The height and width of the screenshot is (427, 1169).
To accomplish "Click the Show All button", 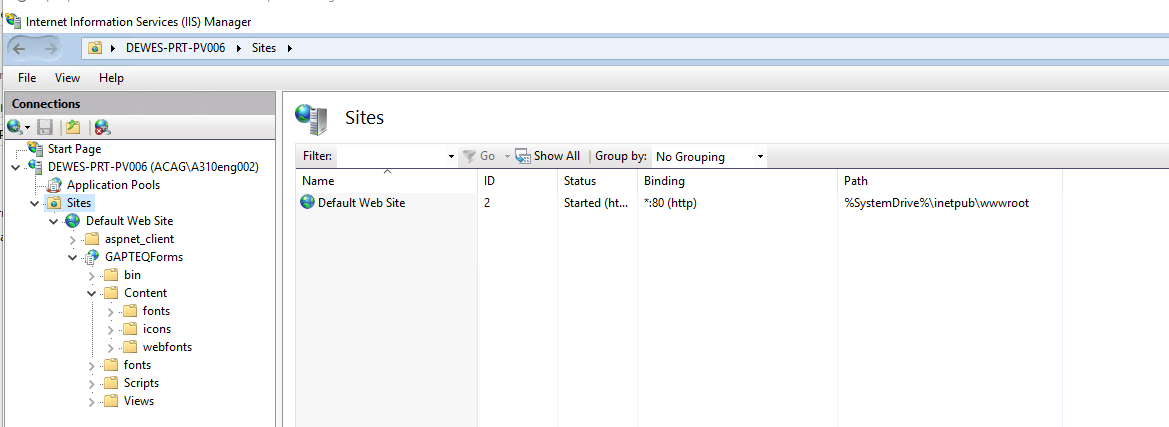I will [x=548, y=156].
